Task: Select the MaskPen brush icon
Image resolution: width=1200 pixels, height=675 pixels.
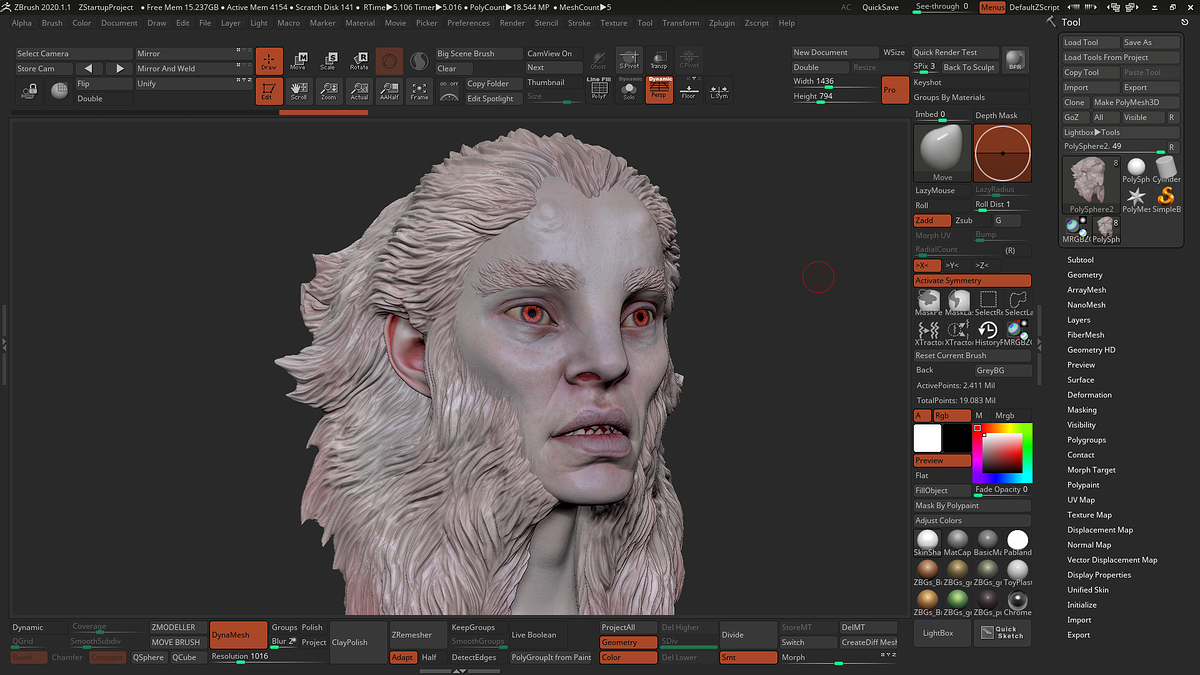Action: [x=930, y=301]
